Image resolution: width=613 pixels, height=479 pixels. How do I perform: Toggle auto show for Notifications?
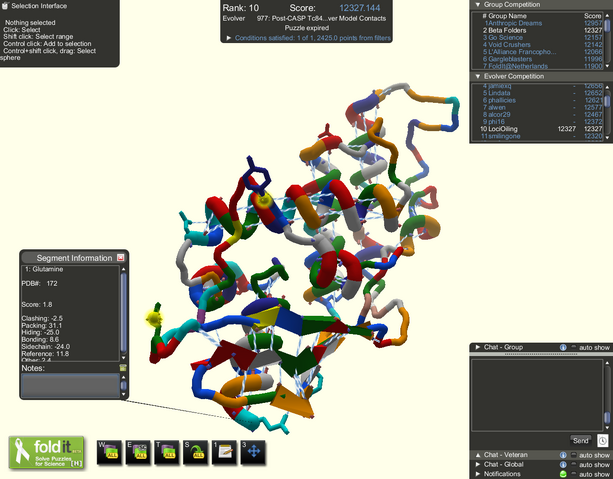tap(574, 474)
